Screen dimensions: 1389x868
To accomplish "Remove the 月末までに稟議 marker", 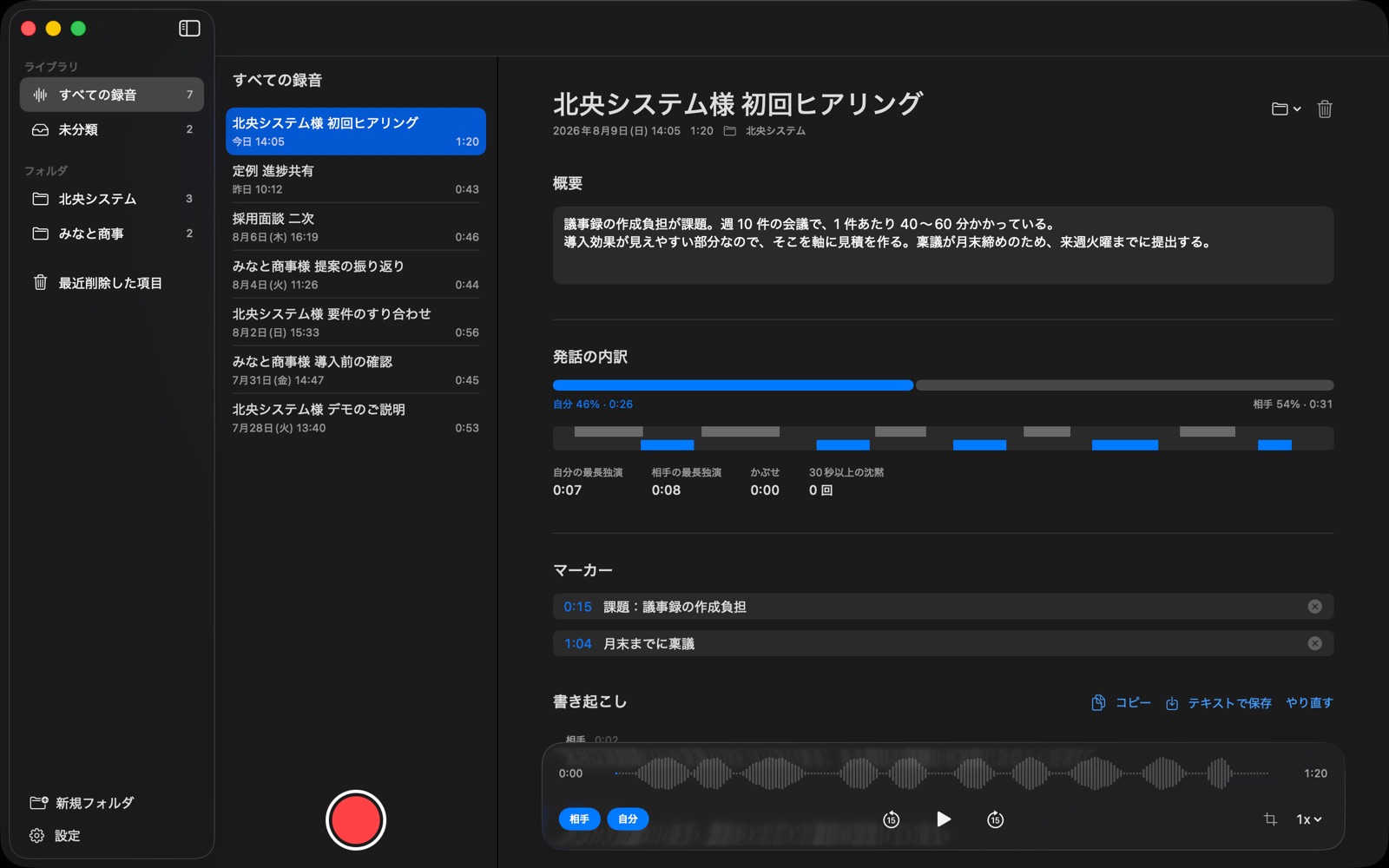I will pos(1315,643).
